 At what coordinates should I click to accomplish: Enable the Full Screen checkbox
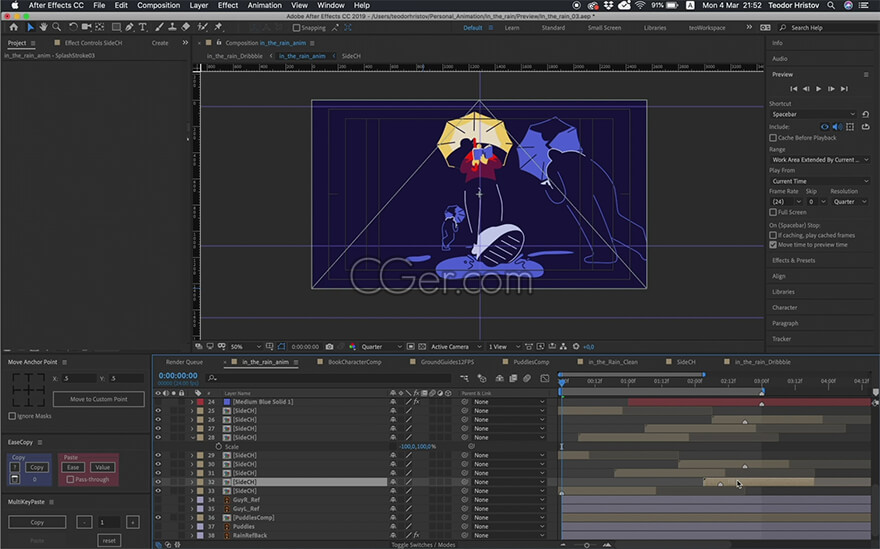coord(773,212)
